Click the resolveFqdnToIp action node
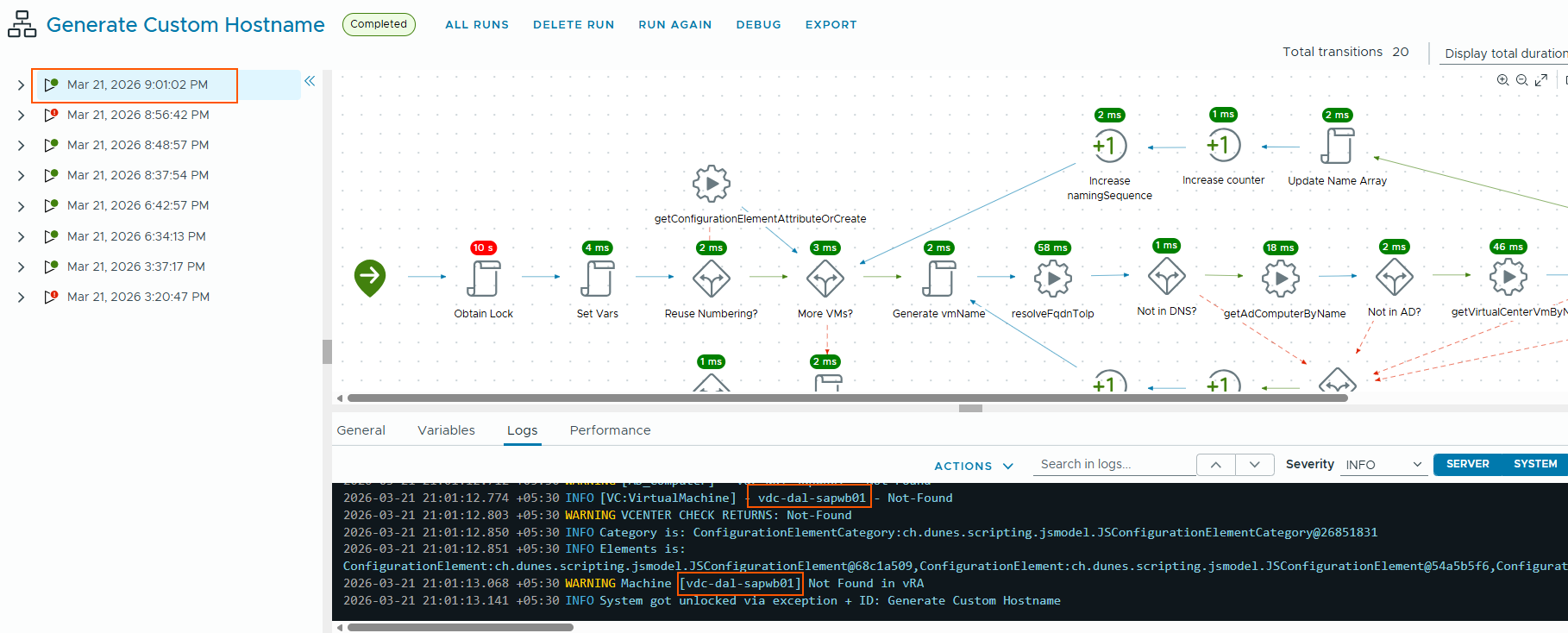The image size is (1568, 633). [x=1052, y=279]
